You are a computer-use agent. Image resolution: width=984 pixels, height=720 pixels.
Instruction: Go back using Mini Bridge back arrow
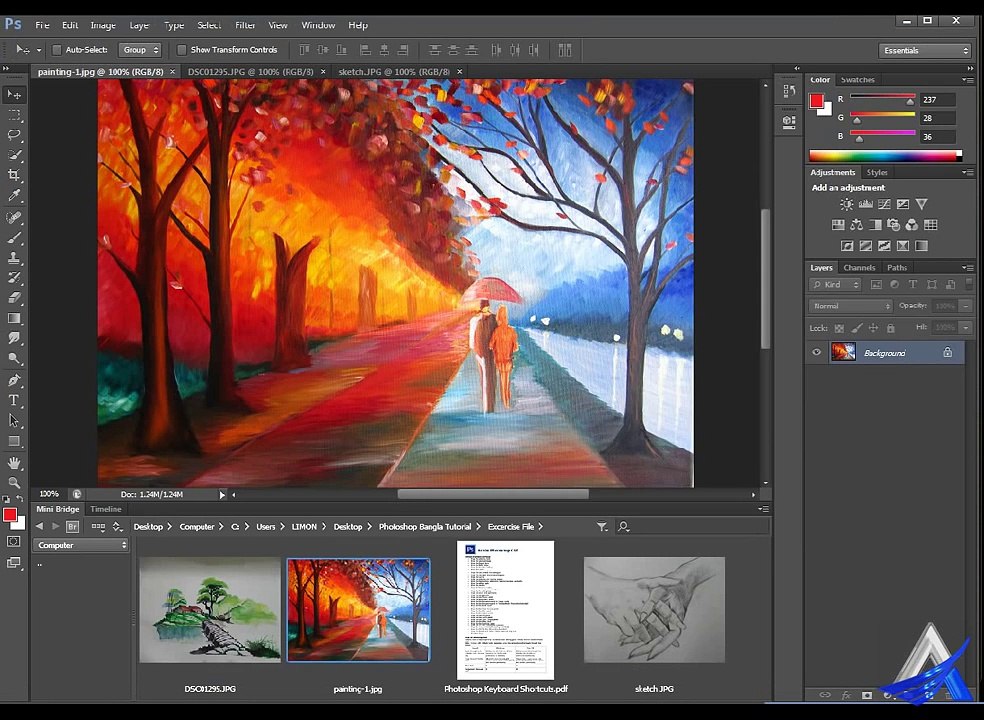pyautogui.click(x=40, y=526)
